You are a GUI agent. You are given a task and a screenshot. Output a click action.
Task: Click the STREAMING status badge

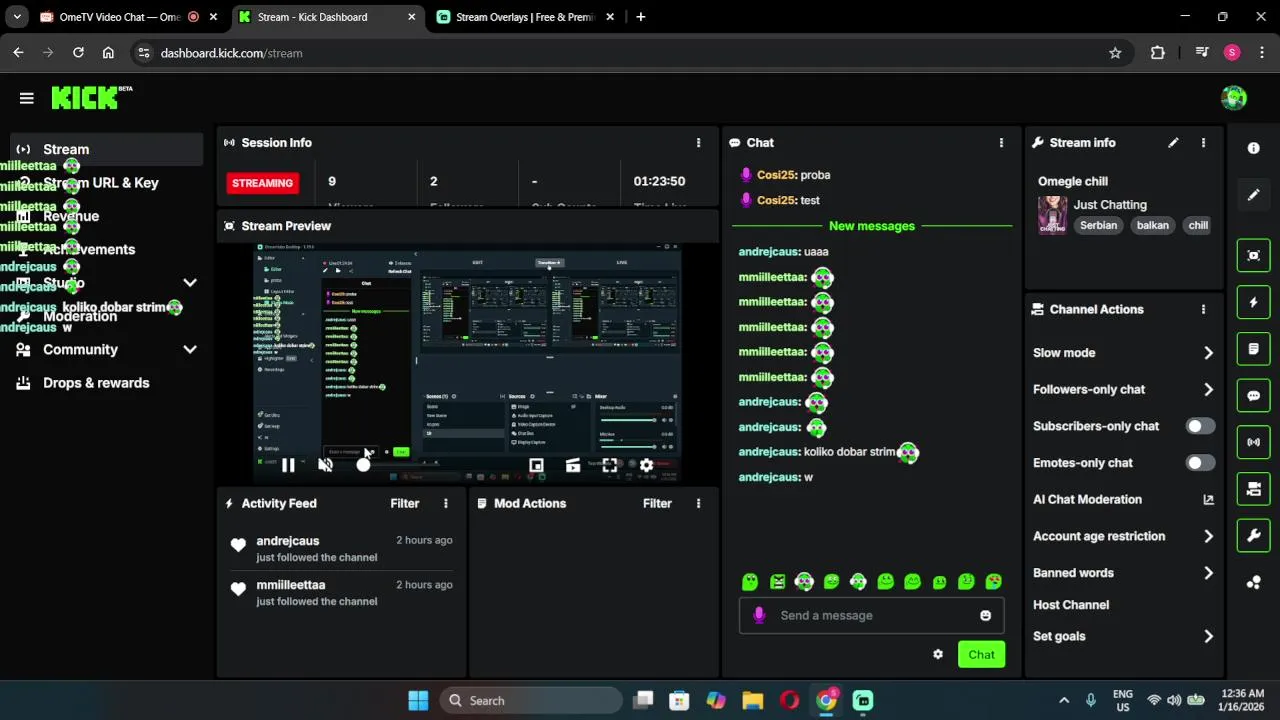[262, 183]
